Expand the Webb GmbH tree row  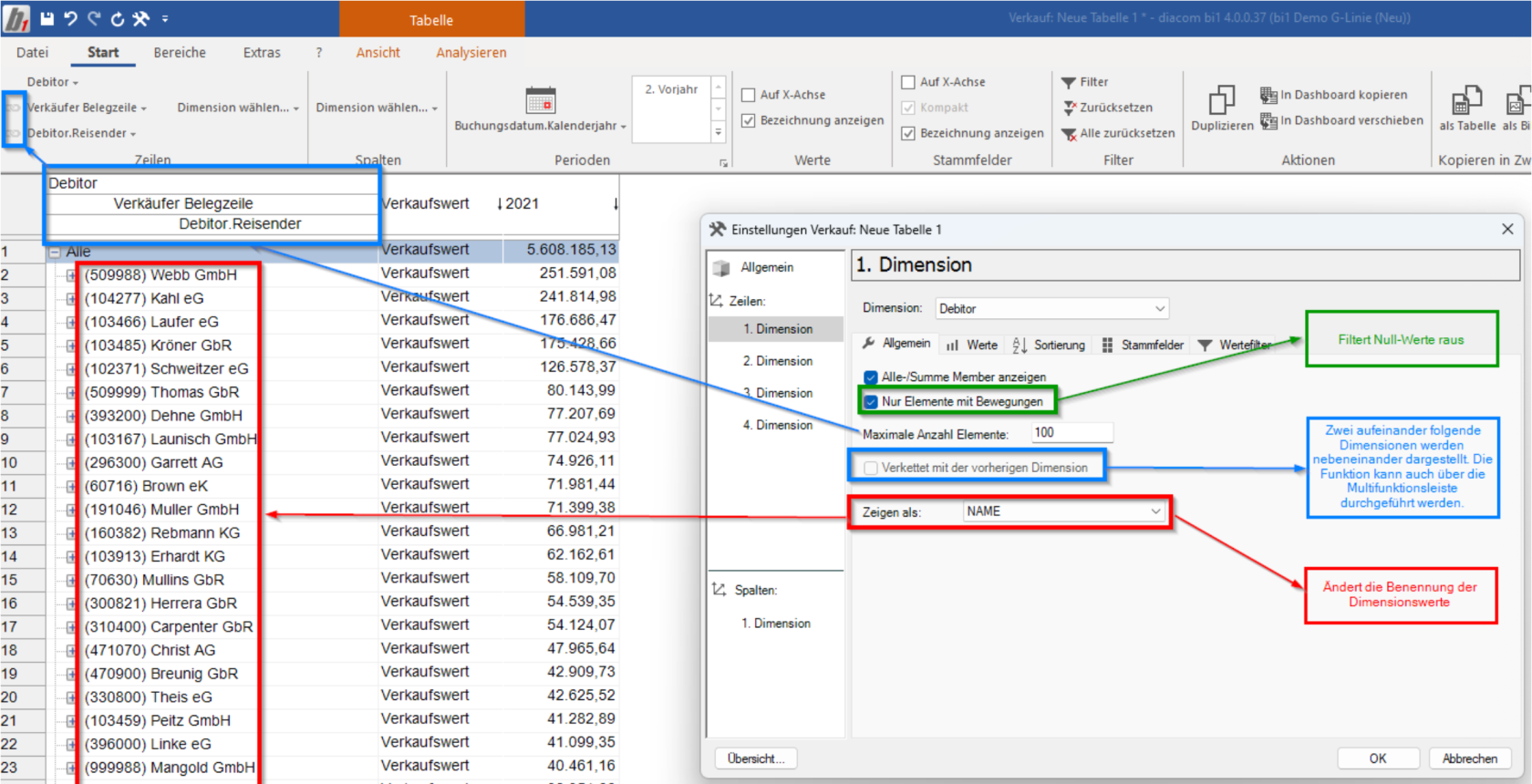[71, 275]
